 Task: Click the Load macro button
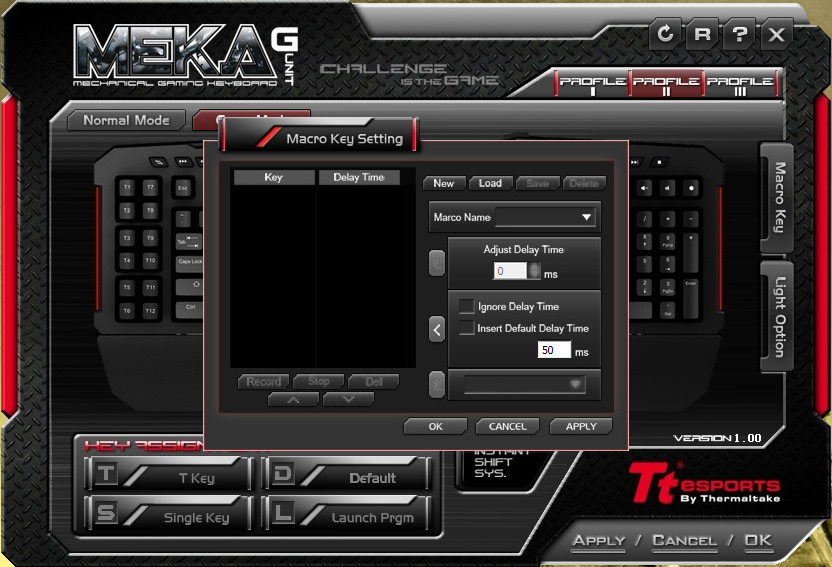coord(490,184)
